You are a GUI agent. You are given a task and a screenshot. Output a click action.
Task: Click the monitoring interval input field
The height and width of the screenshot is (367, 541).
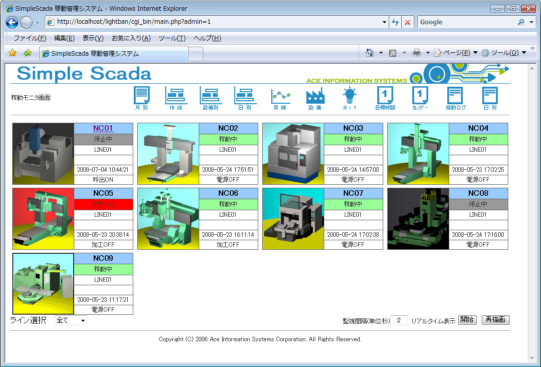[399, 320]
